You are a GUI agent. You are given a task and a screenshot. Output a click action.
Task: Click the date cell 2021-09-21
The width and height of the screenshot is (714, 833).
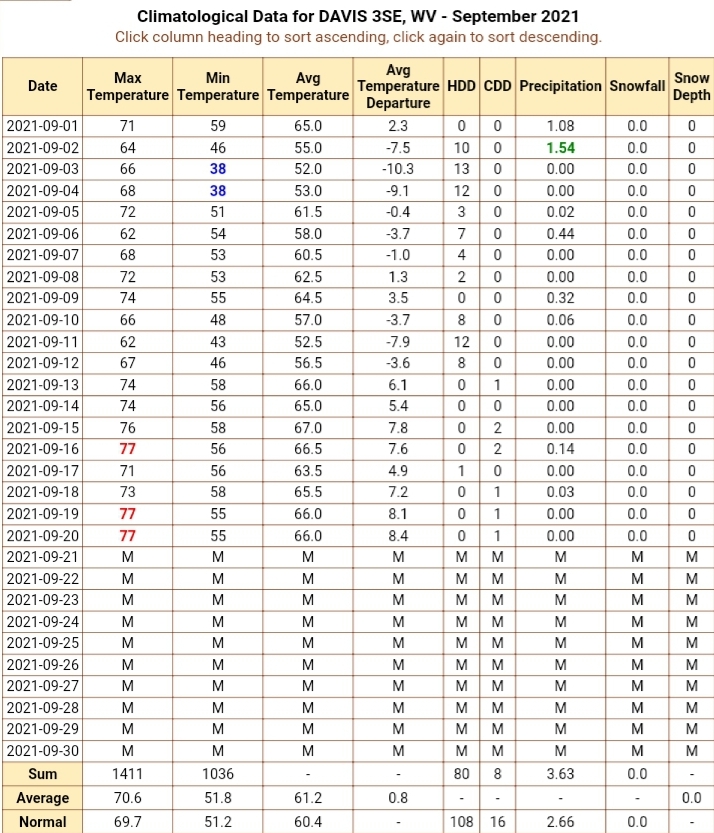[x=42, y=557]
